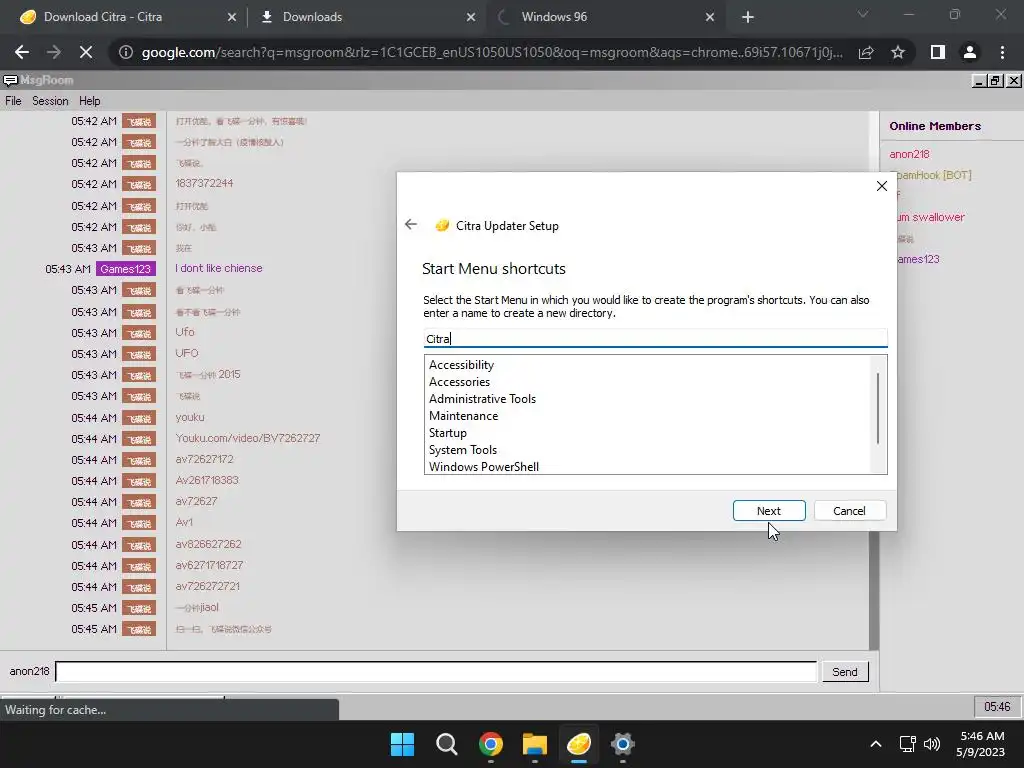Minimize the MsgRoom window
The height and width of the screenshot is (768, 1024).
979,80
